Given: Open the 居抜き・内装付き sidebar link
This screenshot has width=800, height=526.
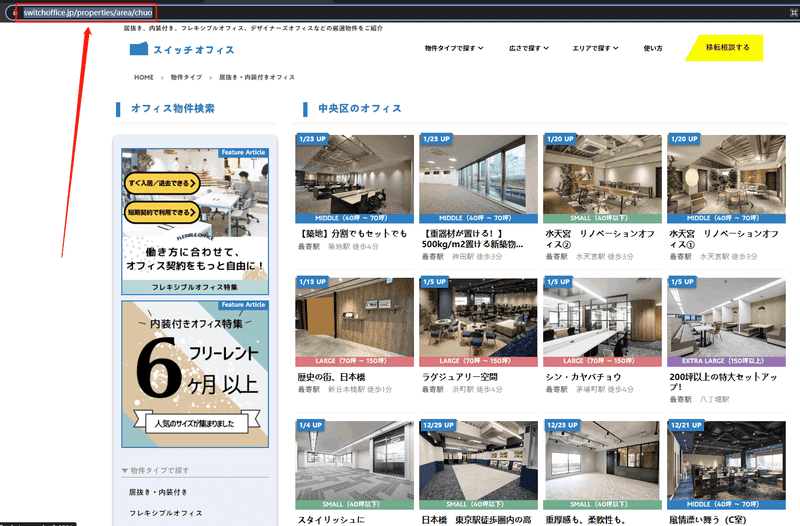Looking at the screenshot, I should tap(158, 492).
